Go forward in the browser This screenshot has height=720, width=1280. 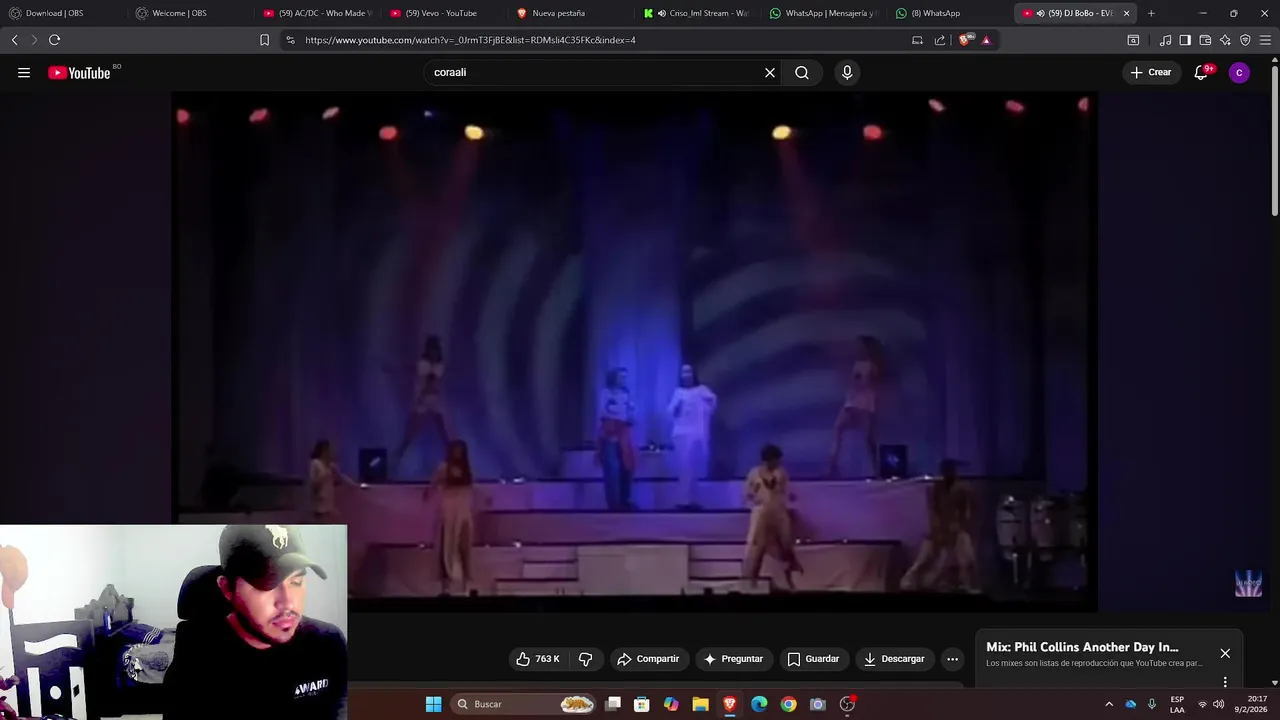[33, 40]
